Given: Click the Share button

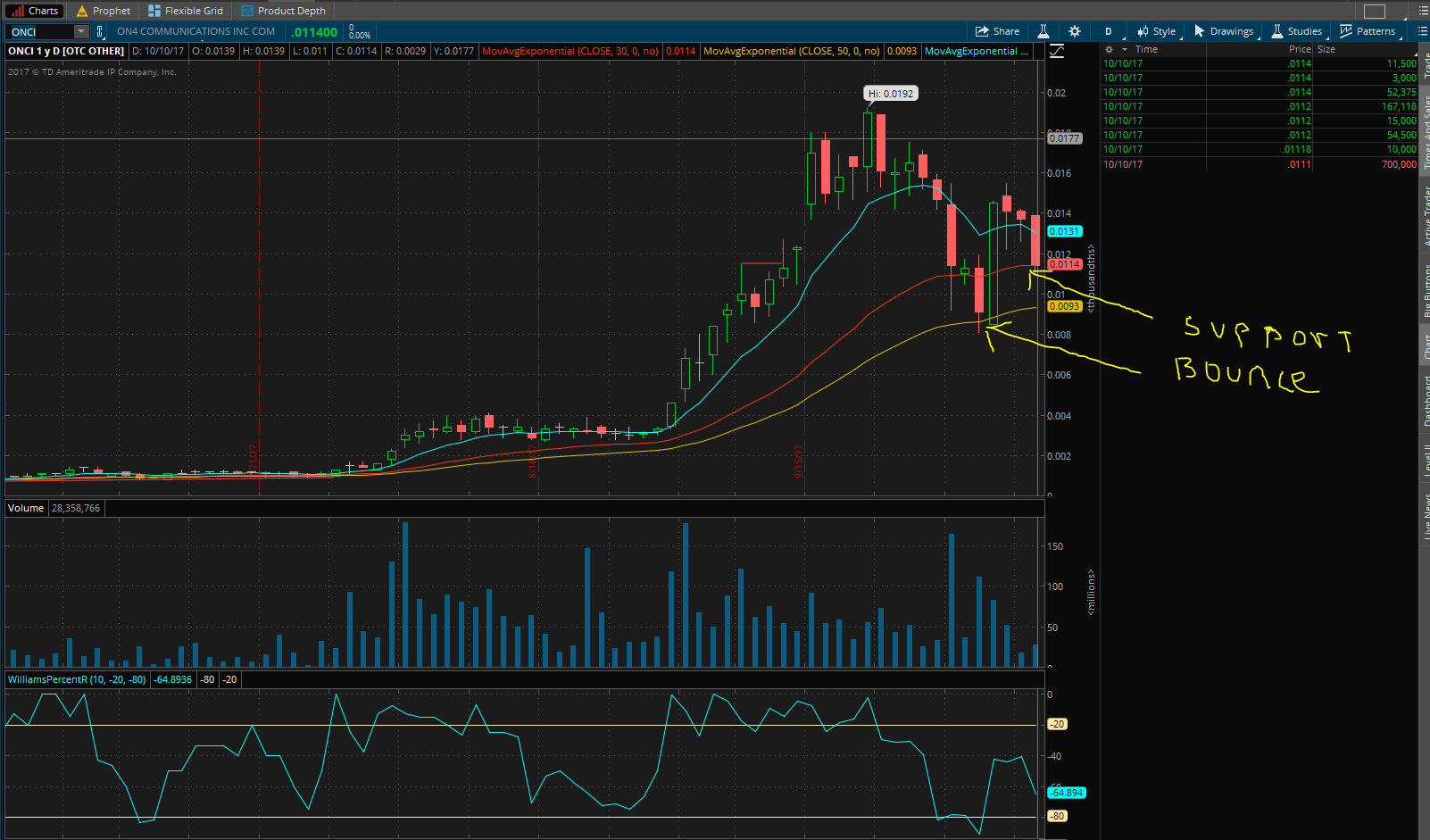Looking at the screenshot, I should 997,31.
